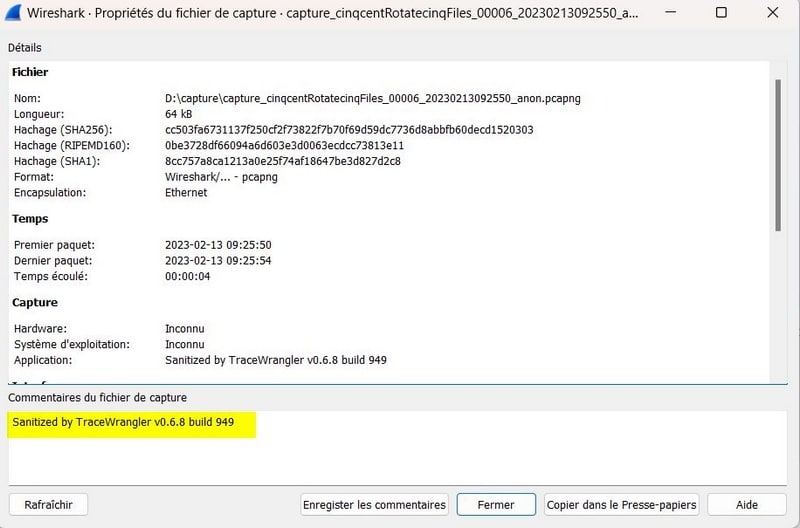800x528 pixels.
Task: Click the Rafraîchir button
Action: pyautogui.click(x=48, y=505)
